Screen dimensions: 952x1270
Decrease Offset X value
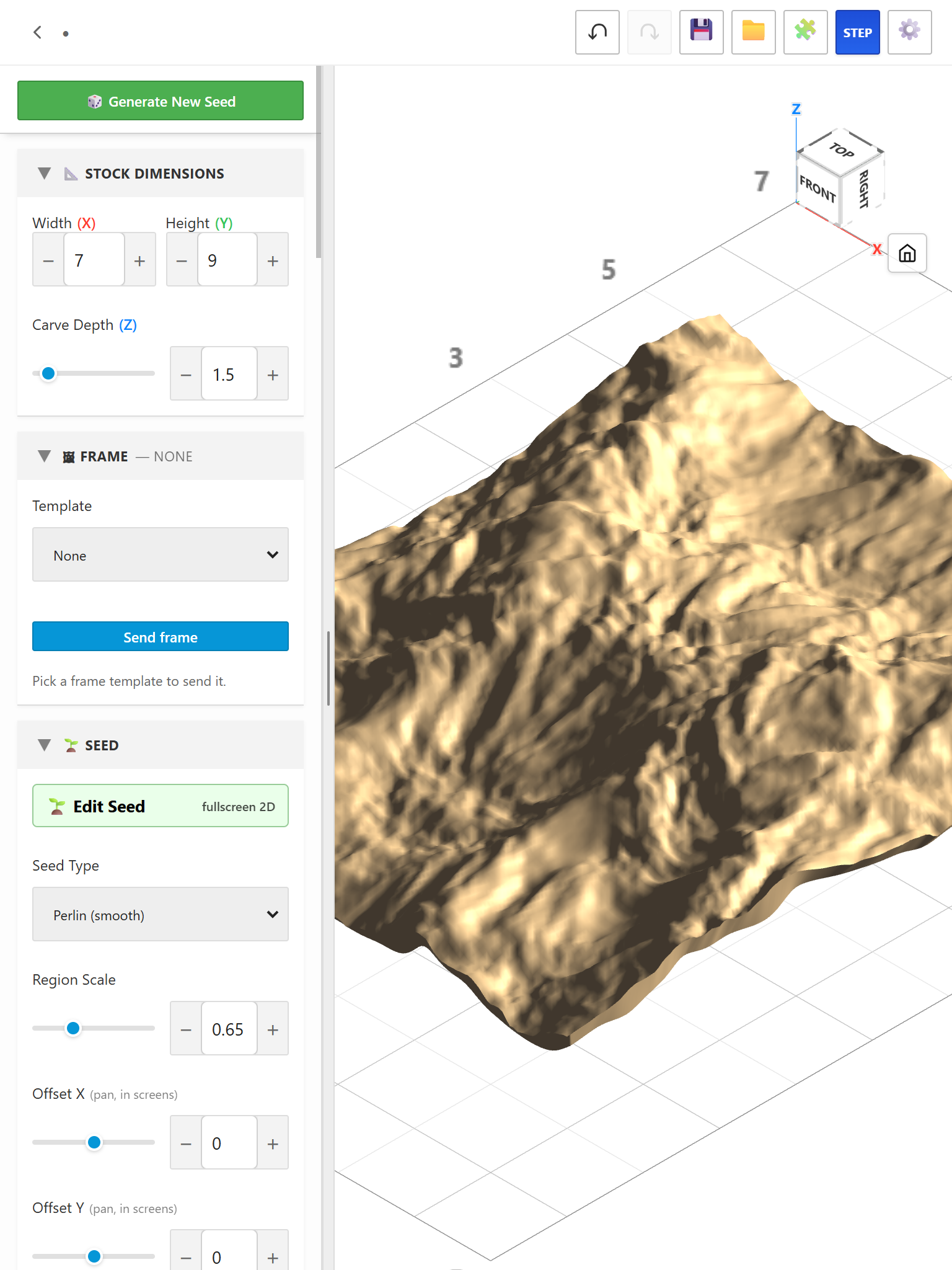click(186, 1143)
